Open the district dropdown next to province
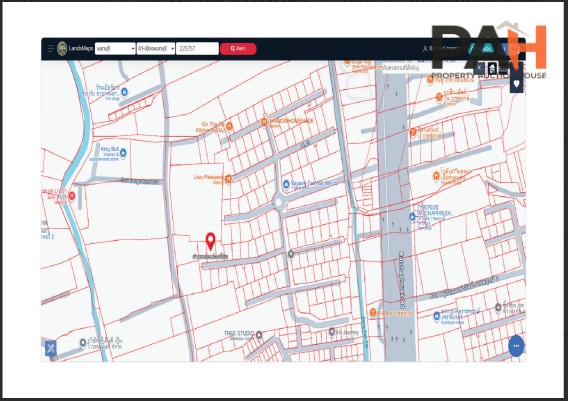The height and width of the screenshot is (401, 568). click(x=156, y=49)
